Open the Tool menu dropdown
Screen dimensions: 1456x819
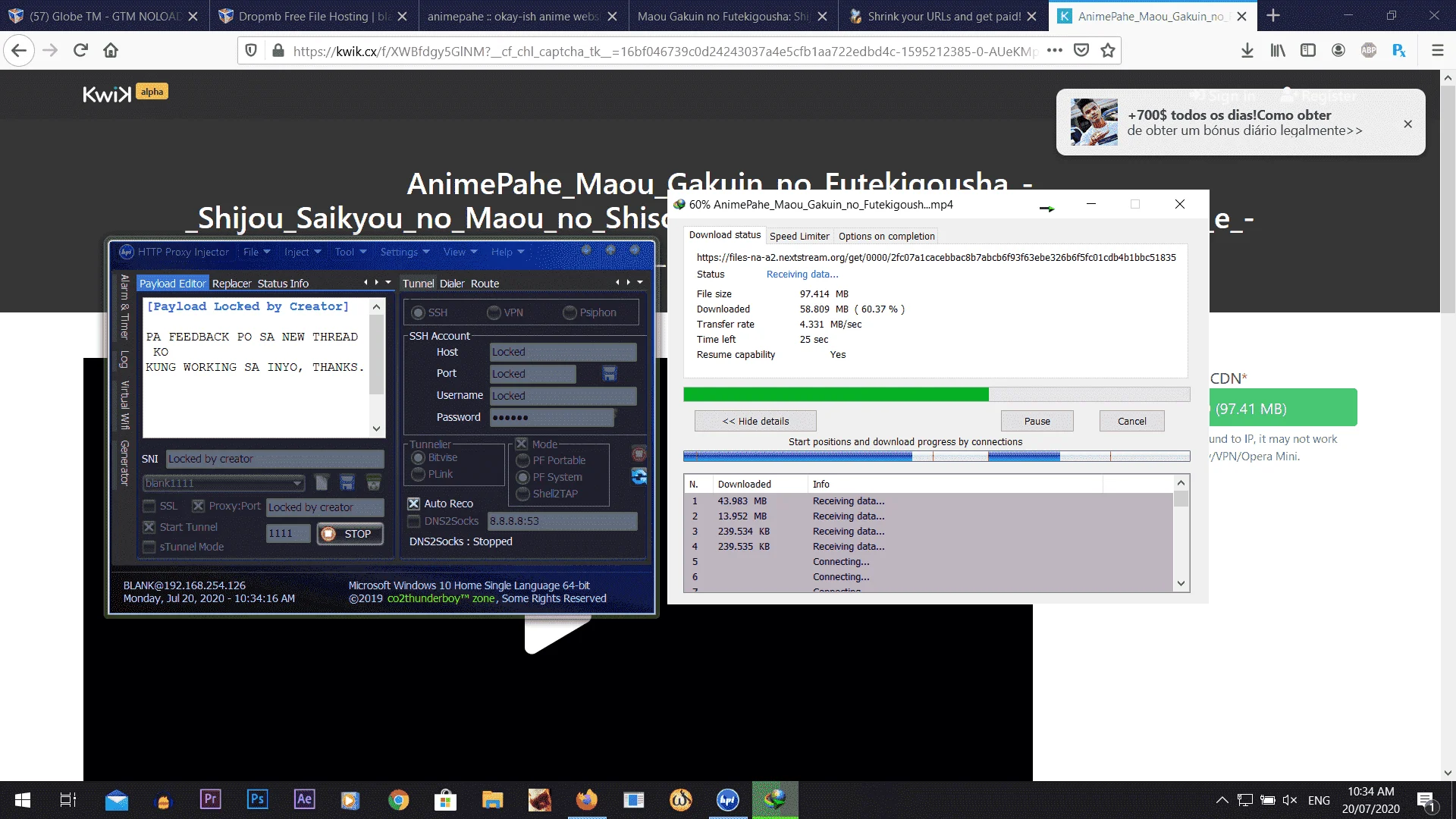(x=350, y=252)
